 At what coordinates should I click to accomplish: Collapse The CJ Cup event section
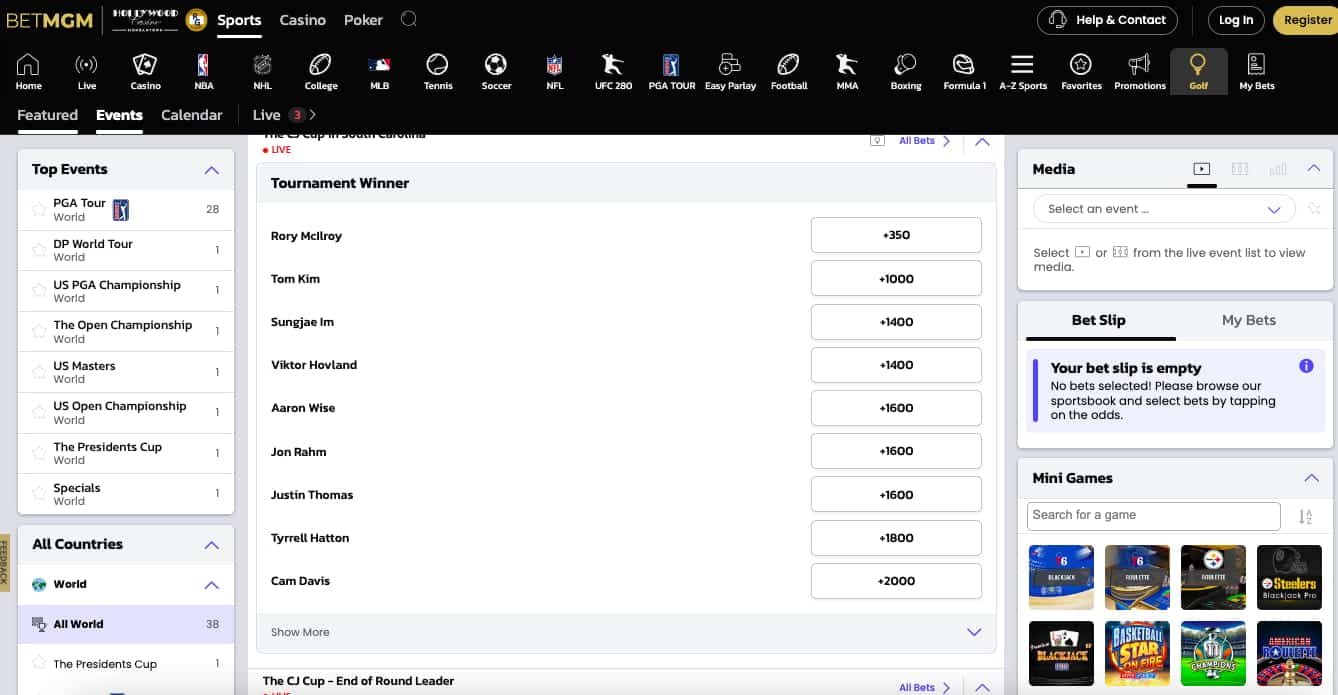982,141
